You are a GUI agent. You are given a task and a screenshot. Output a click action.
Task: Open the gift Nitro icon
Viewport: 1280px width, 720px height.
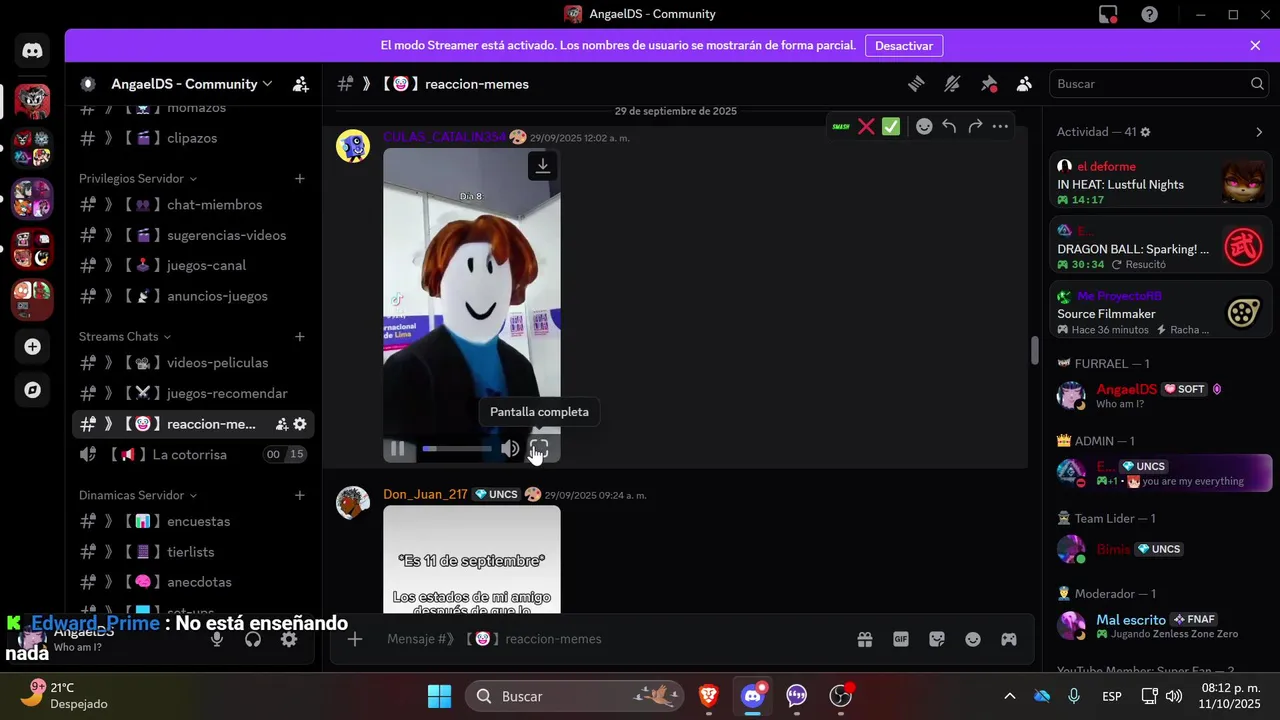click(x=864, y=639)
